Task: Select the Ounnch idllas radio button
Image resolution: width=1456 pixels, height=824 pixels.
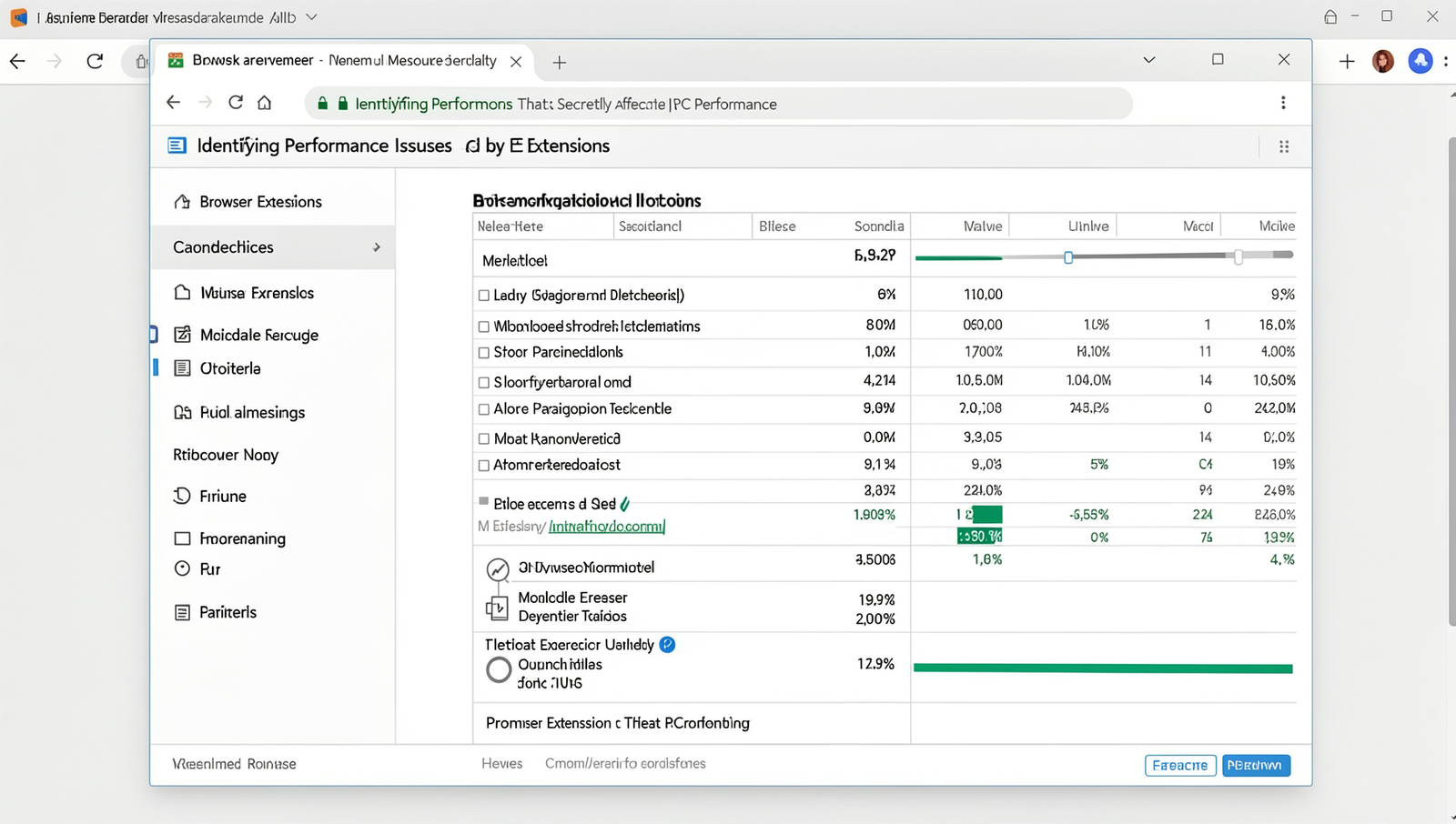Action: (499, 670)
